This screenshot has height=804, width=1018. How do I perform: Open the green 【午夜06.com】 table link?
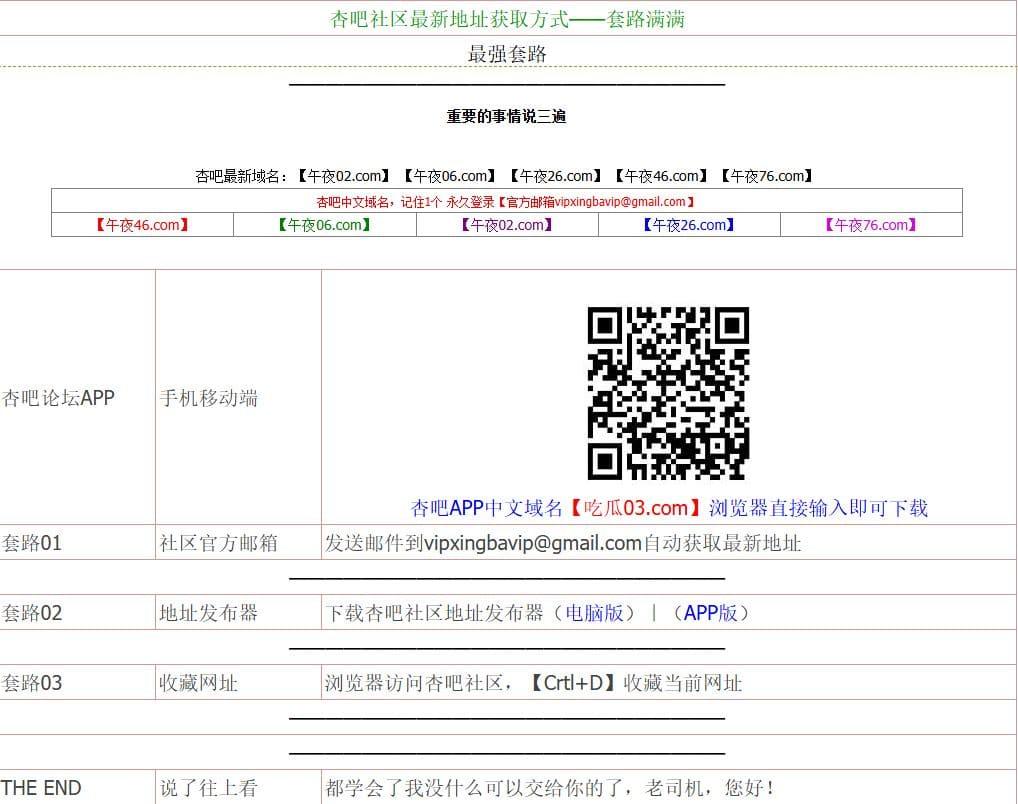325,225
